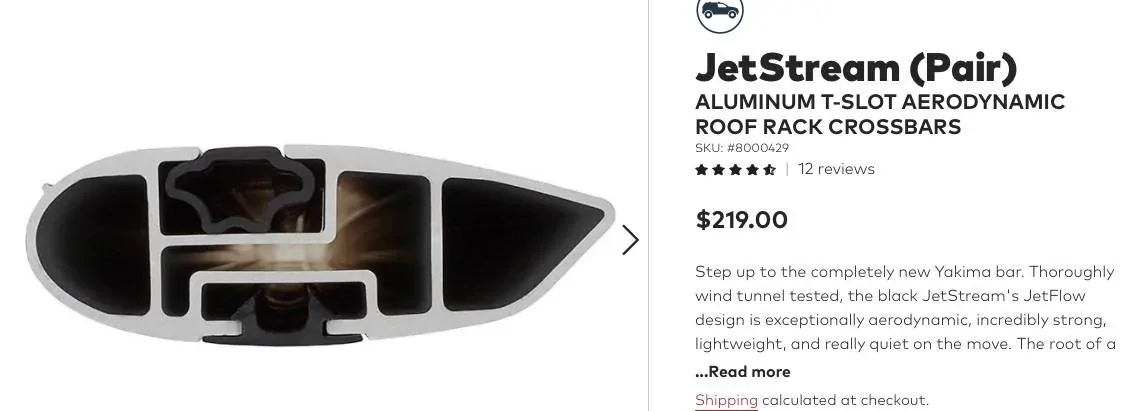Click the $219.00 price

[x=742, y=220]
